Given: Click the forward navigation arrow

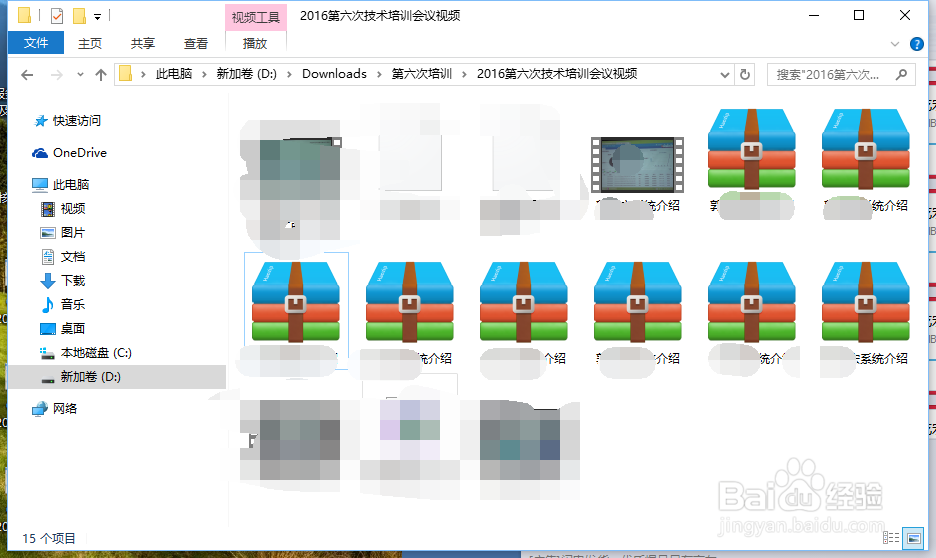Looking at the screenshot, I should coord(57,75).
